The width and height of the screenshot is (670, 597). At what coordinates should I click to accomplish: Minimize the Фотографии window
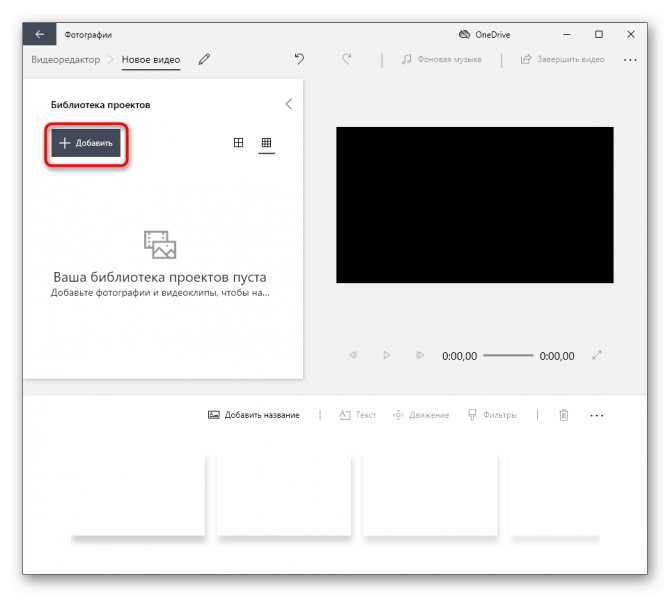567,34
